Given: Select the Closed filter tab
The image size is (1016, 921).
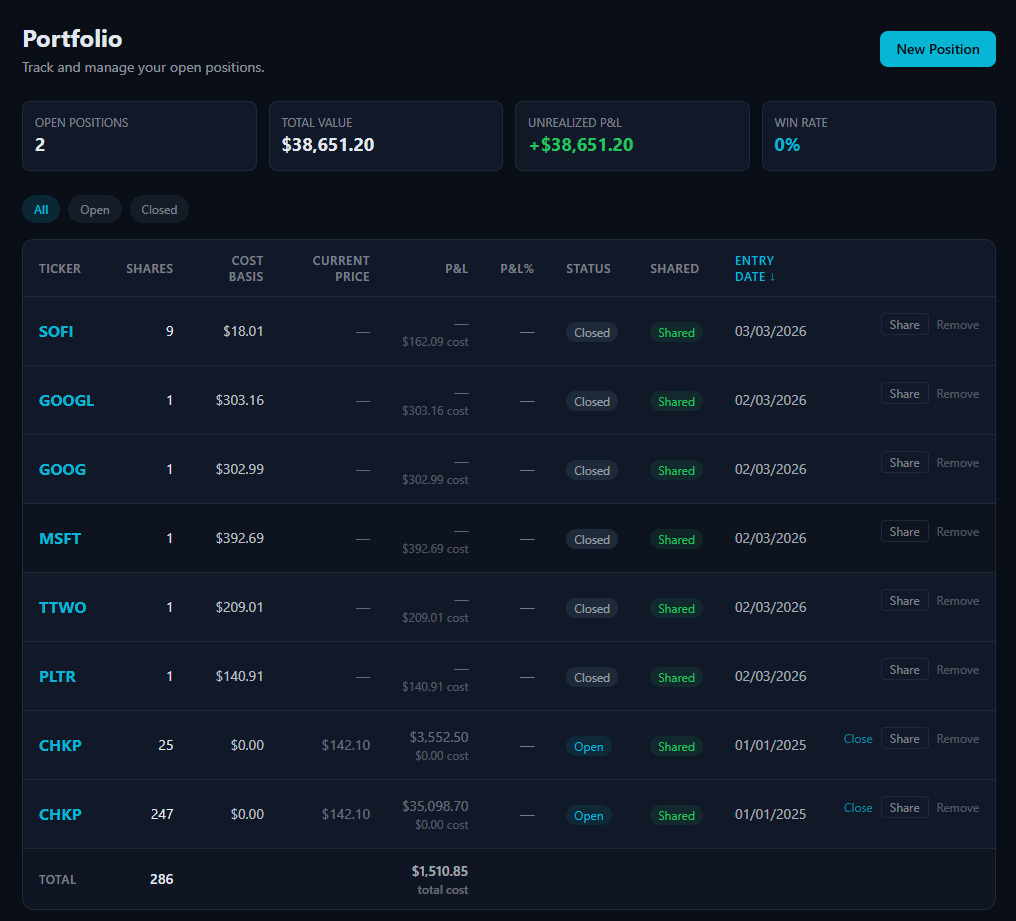Looking at the screenshot, I should click(x=159, y=210).
